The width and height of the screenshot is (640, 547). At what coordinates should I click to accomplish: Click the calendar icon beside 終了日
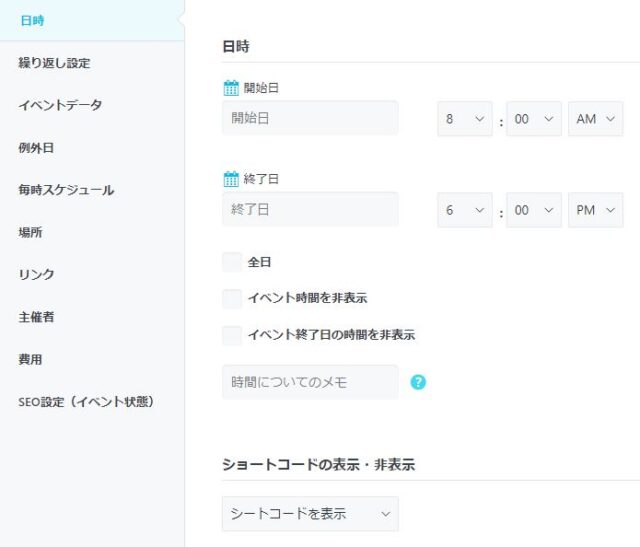[231, 179]
